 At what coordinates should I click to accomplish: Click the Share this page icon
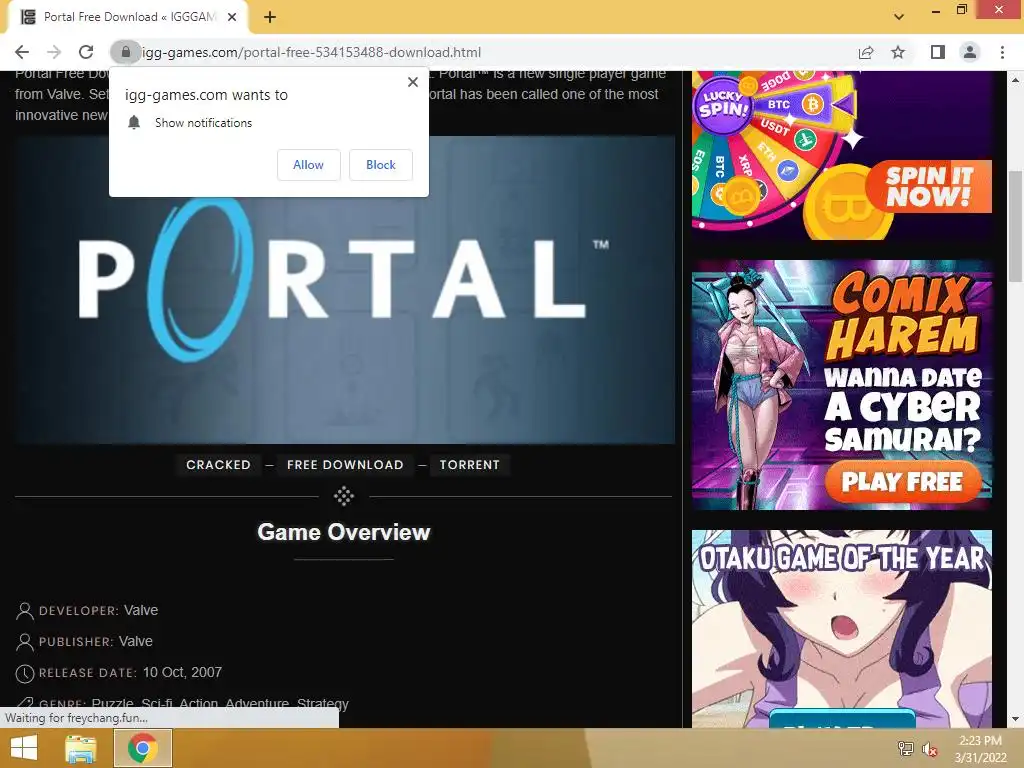coord(866,52)
